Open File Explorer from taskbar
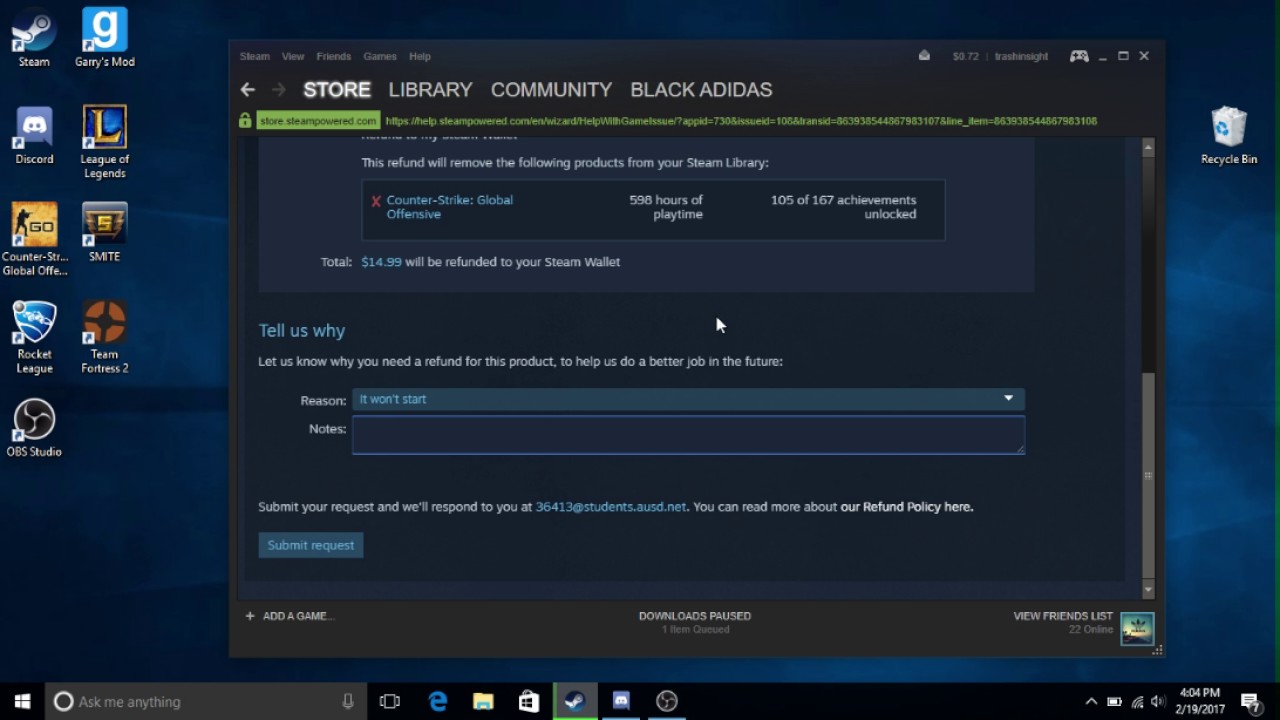The width and height of the screenshot is (1280, 720). 483,701
